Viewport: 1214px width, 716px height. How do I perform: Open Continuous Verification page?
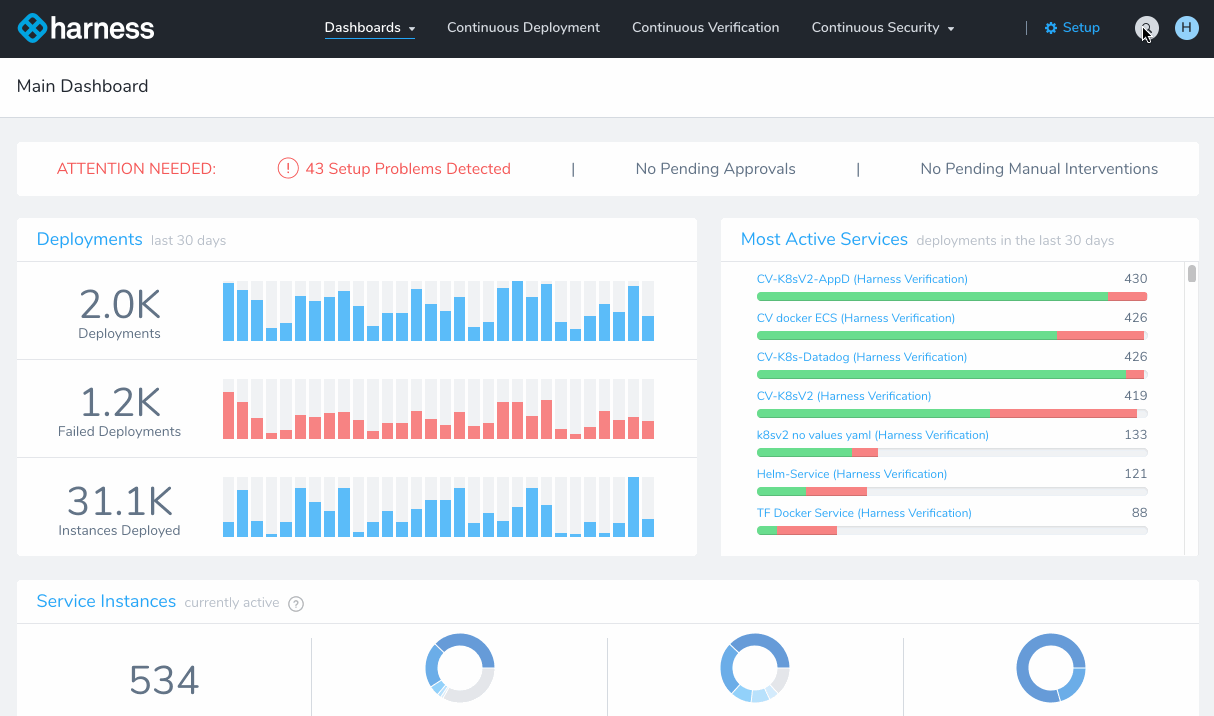705,28
